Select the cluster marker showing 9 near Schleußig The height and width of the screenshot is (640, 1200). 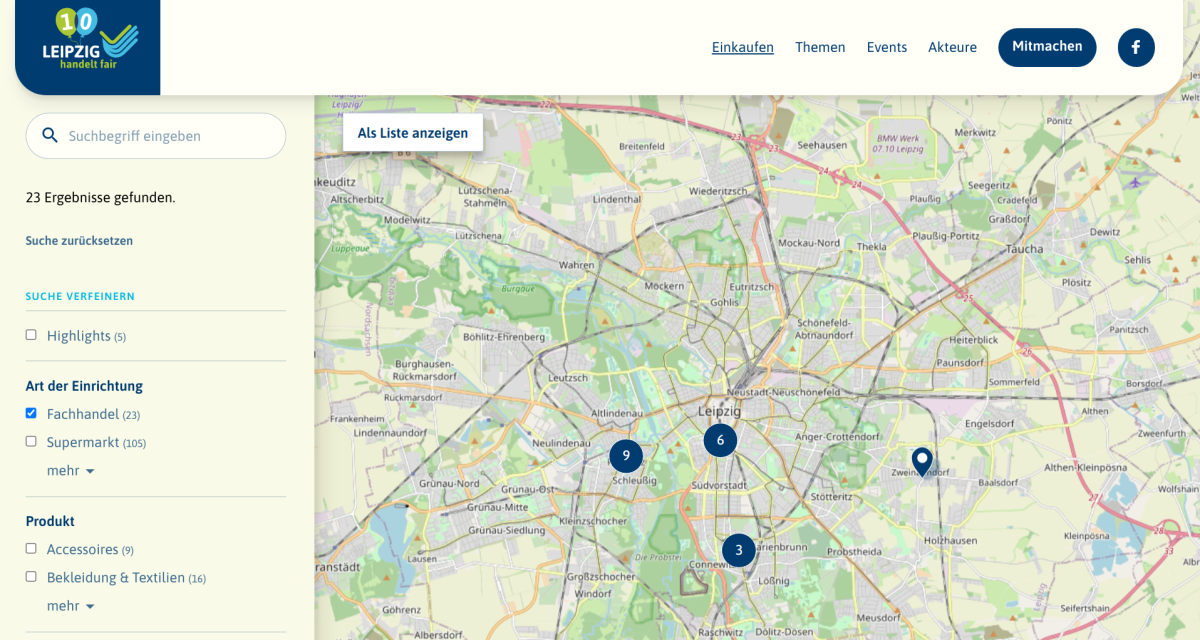[x=626, y=455]
